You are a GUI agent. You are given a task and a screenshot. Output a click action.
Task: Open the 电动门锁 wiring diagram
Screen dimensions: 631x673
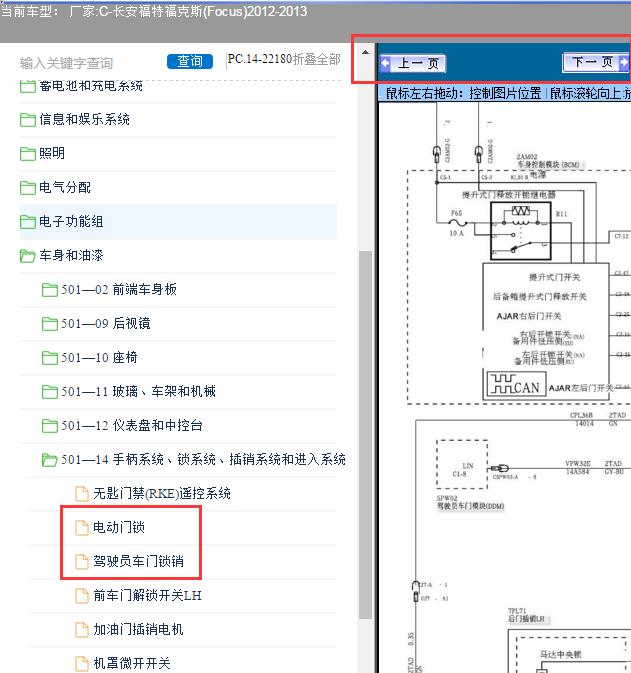[x=119, y=527]
